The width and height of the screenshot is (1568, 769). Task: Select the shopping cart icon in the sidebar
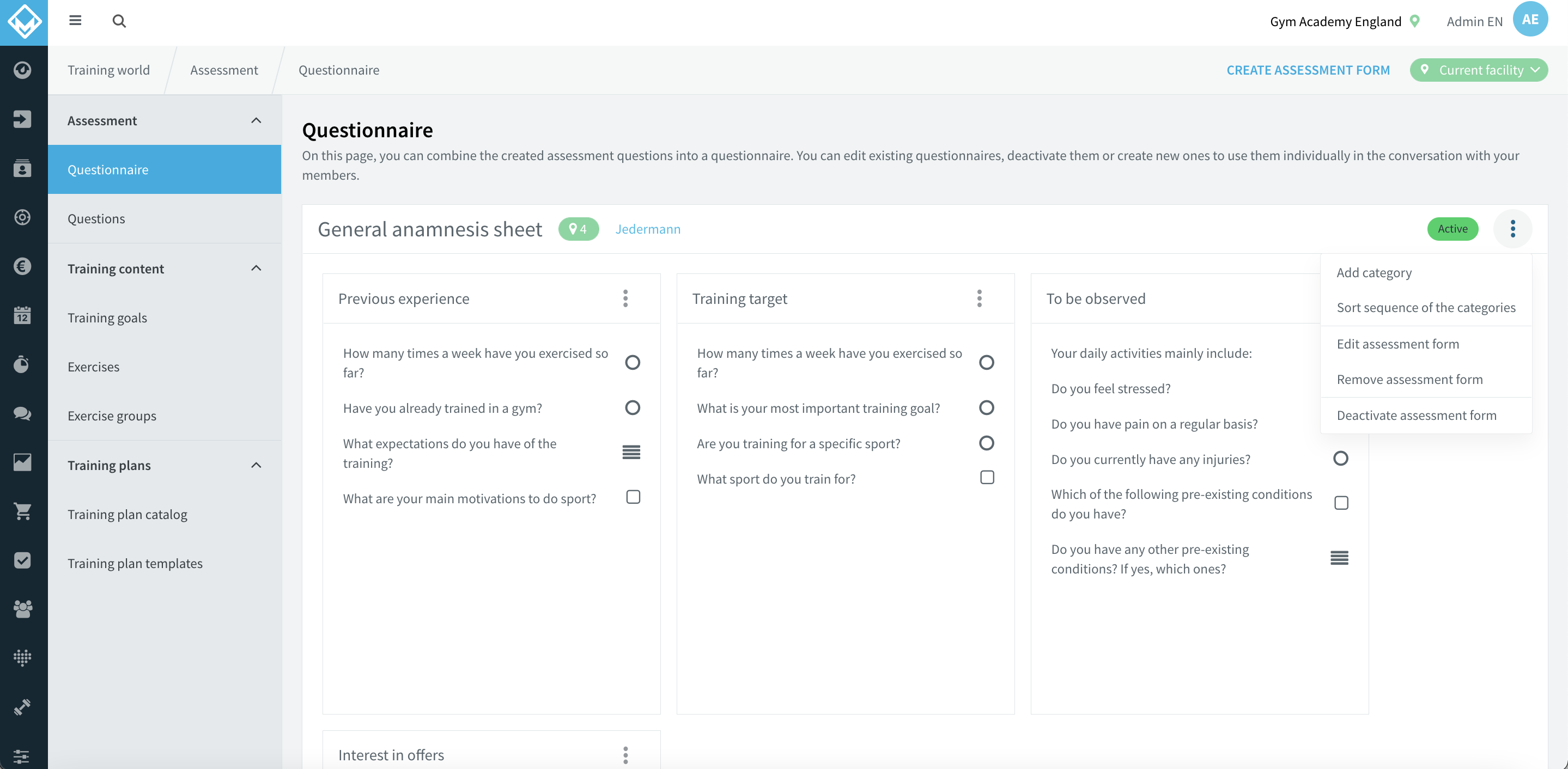(22, 511)
